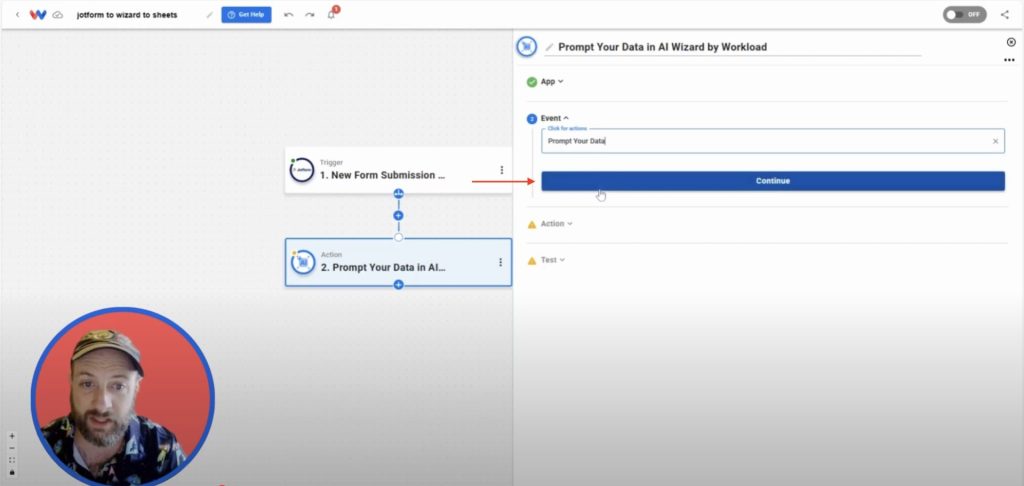1024x486 pixels.
Task: Add a step after the action node
Action: point(398,285)
